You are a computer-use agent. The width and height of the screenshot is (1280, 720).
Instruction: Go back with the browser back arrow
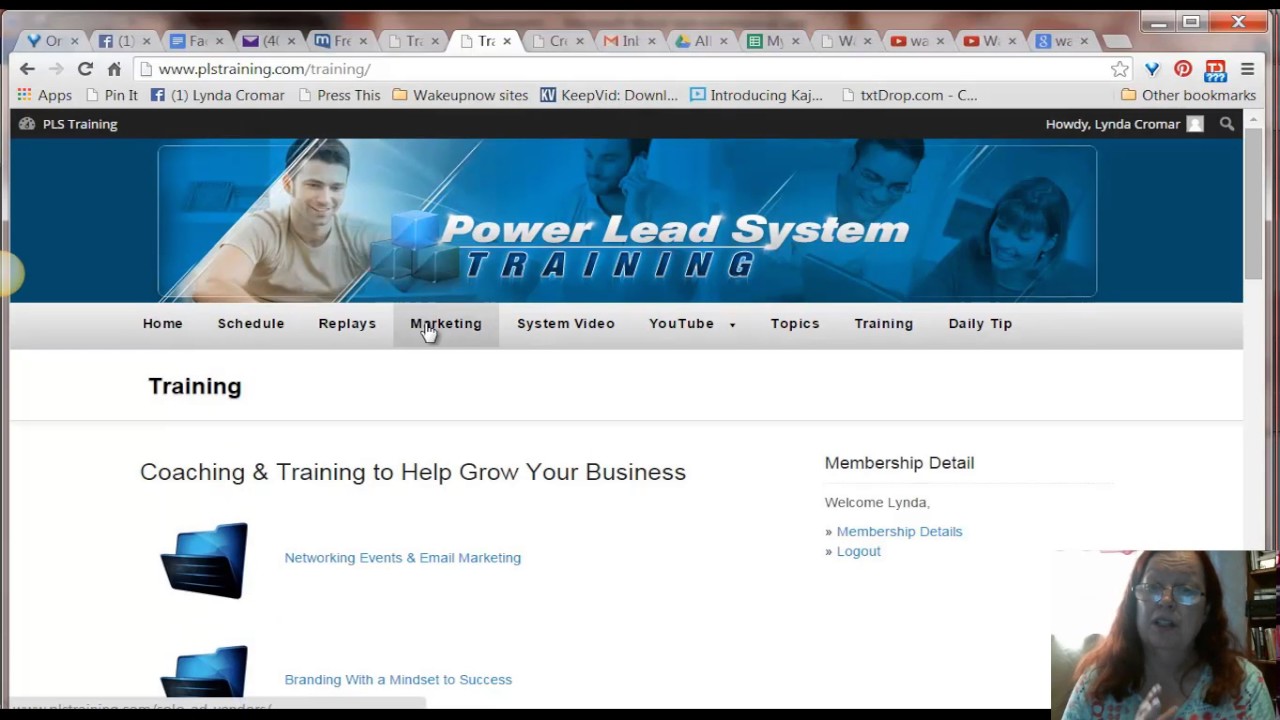click(x=27, y=69)
